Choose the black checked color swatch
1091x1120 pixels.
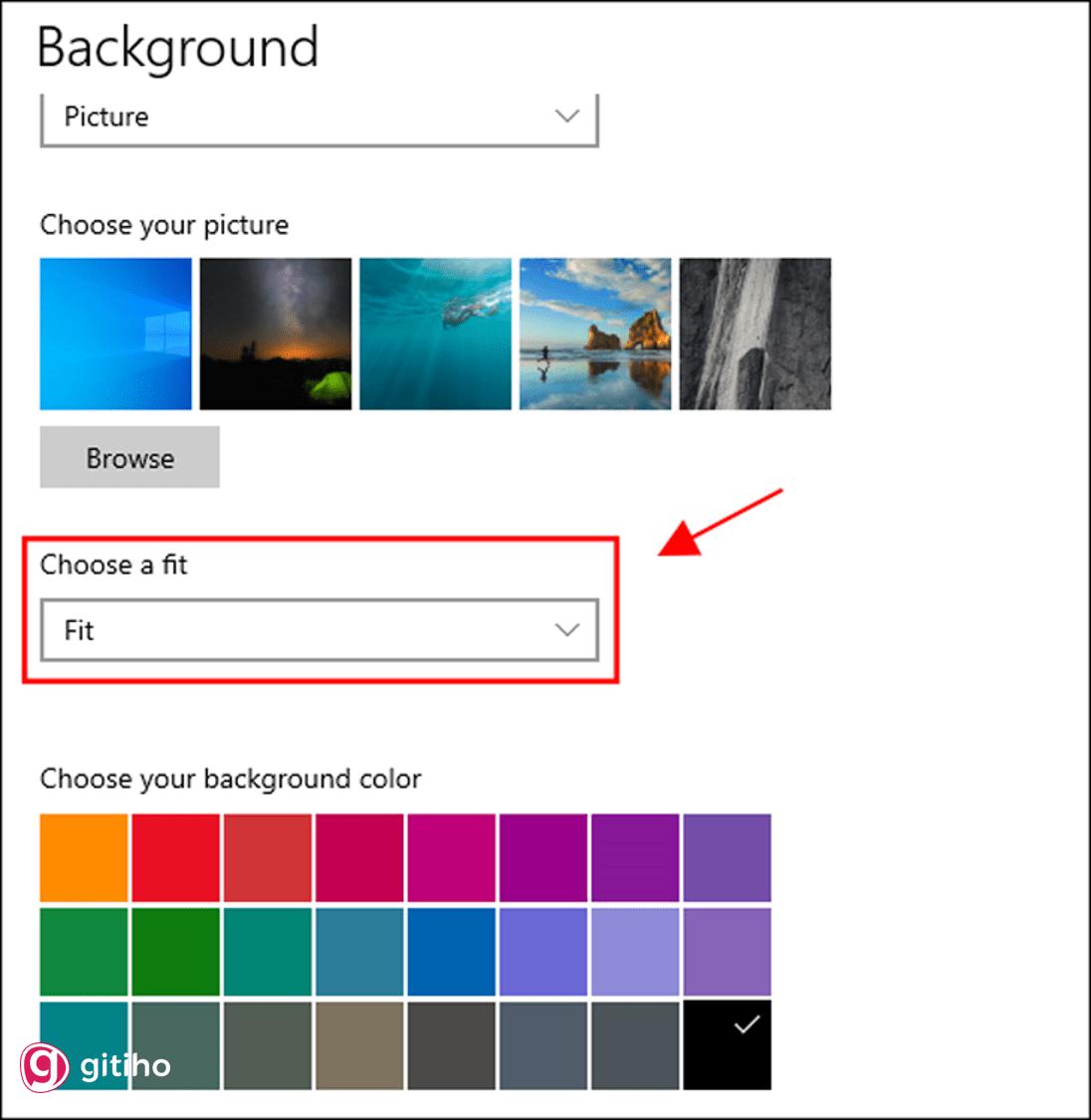click(x=727, y=1045)
